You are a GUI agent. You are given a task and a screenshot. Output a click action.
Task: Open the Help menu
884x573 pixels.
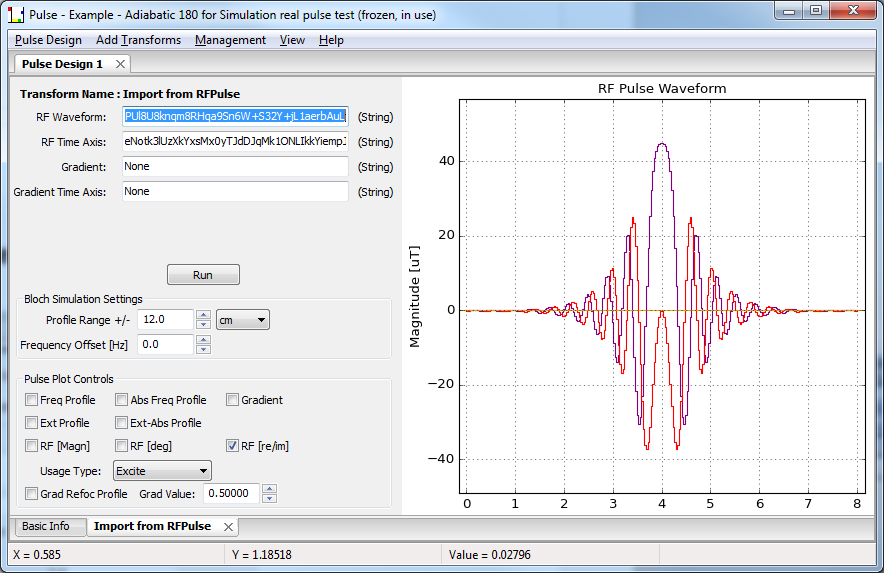(x=331, y=40)
